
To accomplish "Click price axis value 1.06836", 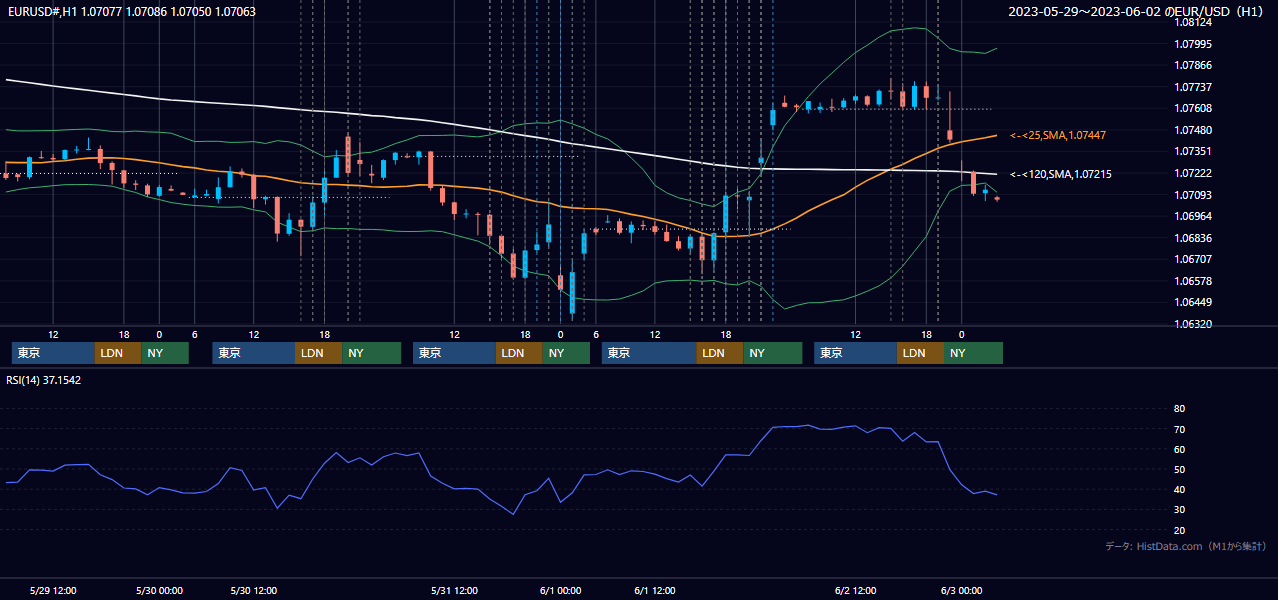I will click(1192, 238).
